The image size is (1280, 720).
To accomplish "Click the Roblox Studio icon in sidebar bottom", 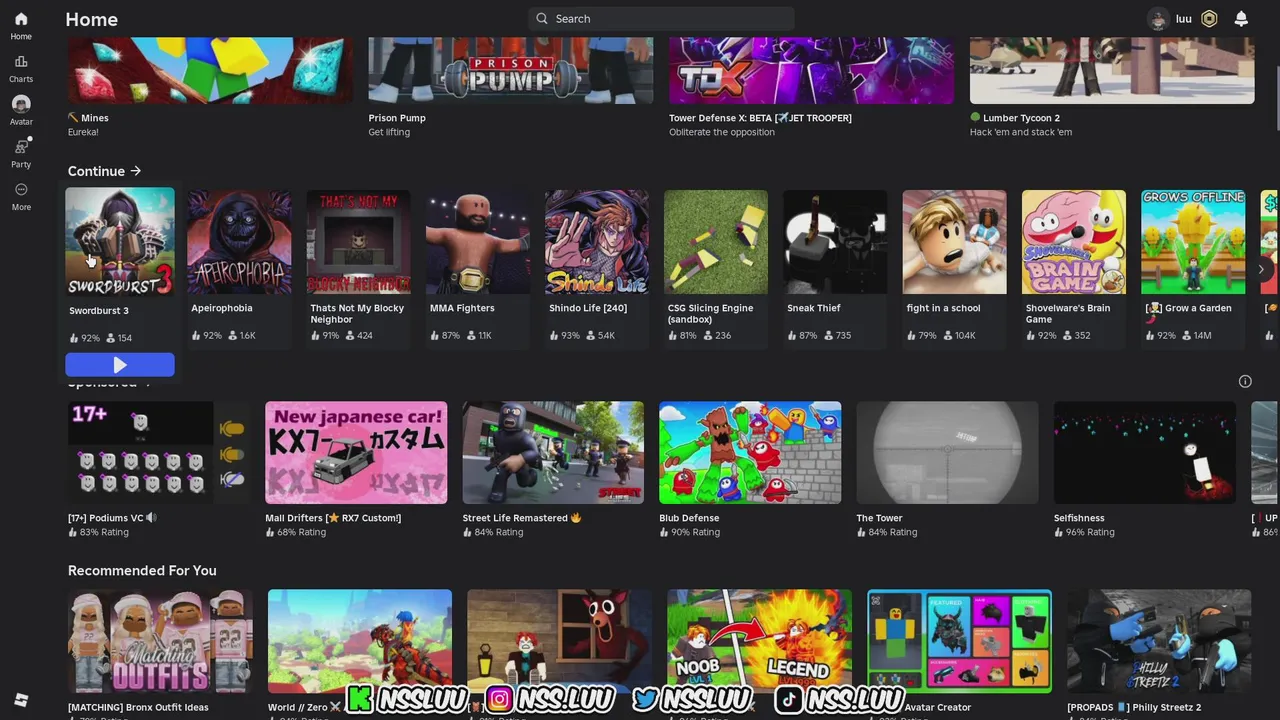I will tap(21, 700).
